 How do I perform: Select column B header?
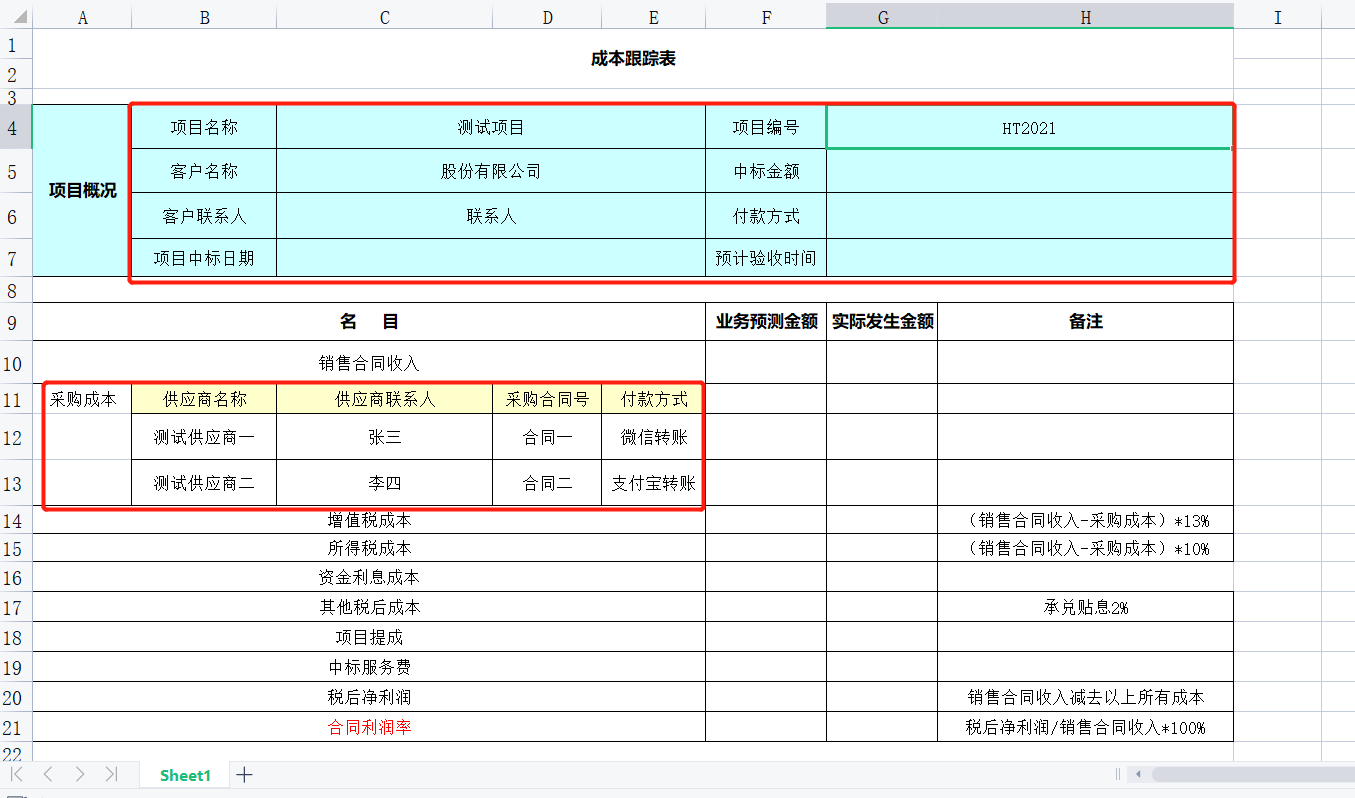[x=204, y=17]
